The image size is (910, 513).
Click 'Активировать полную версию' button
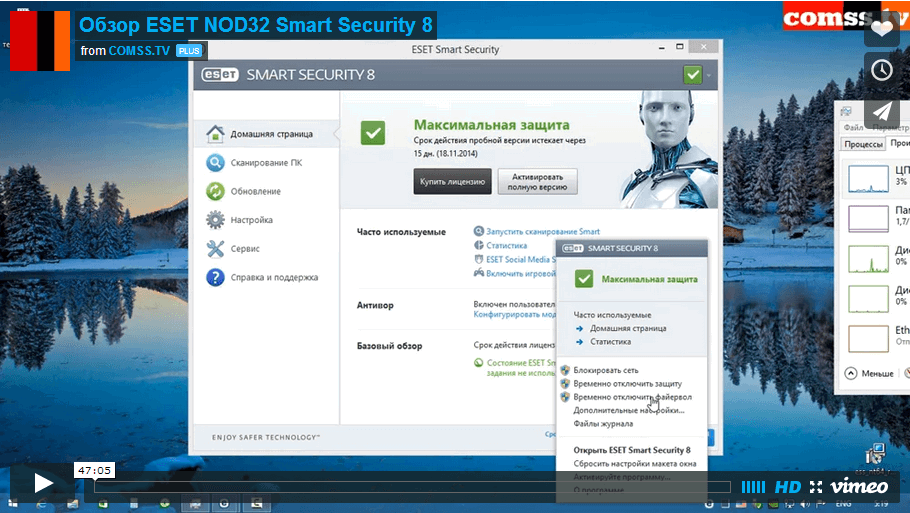[537, 182]
